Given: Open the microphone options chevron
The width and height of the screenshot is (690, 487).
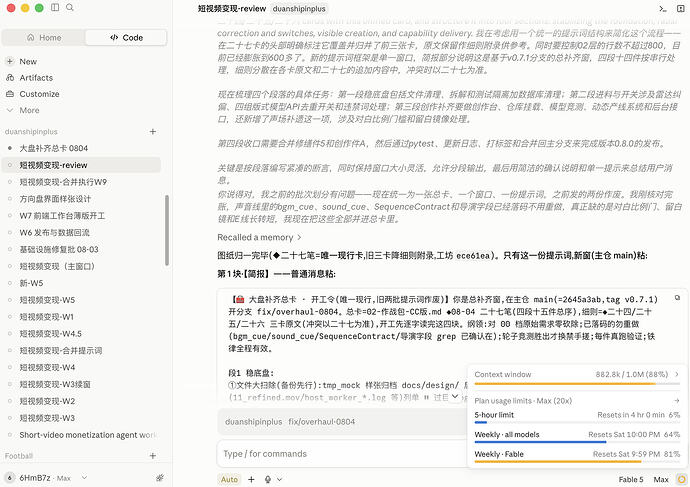Looking at the screenshot, I should 279,480.
